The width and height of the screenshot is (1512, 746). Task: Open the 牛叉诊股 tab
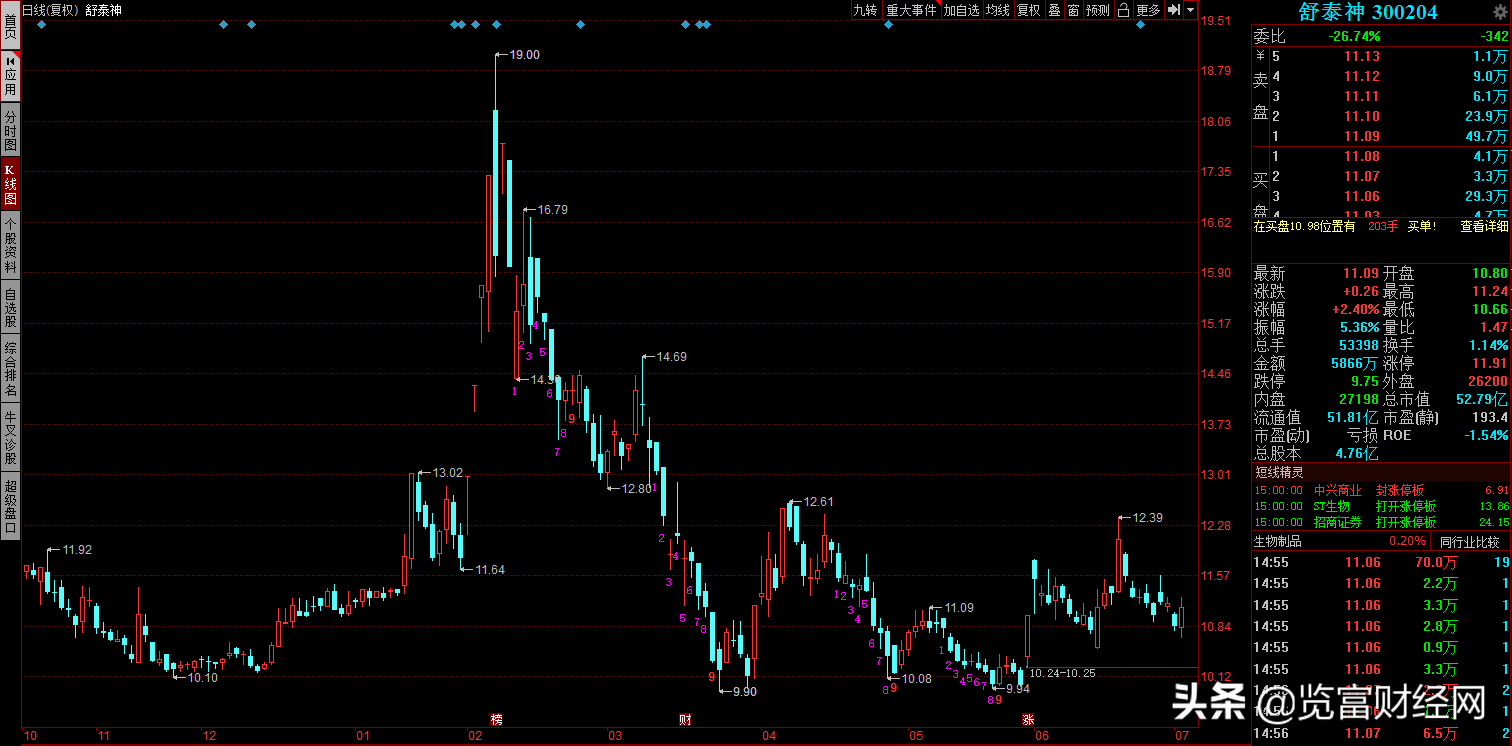tap(10, 439)
